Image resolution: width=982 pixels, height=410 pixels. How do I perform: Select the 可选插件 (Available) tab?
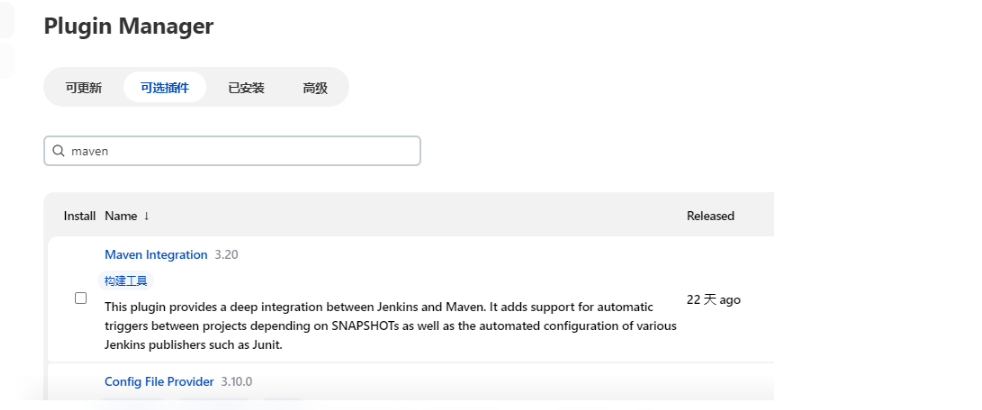[164, 88]
